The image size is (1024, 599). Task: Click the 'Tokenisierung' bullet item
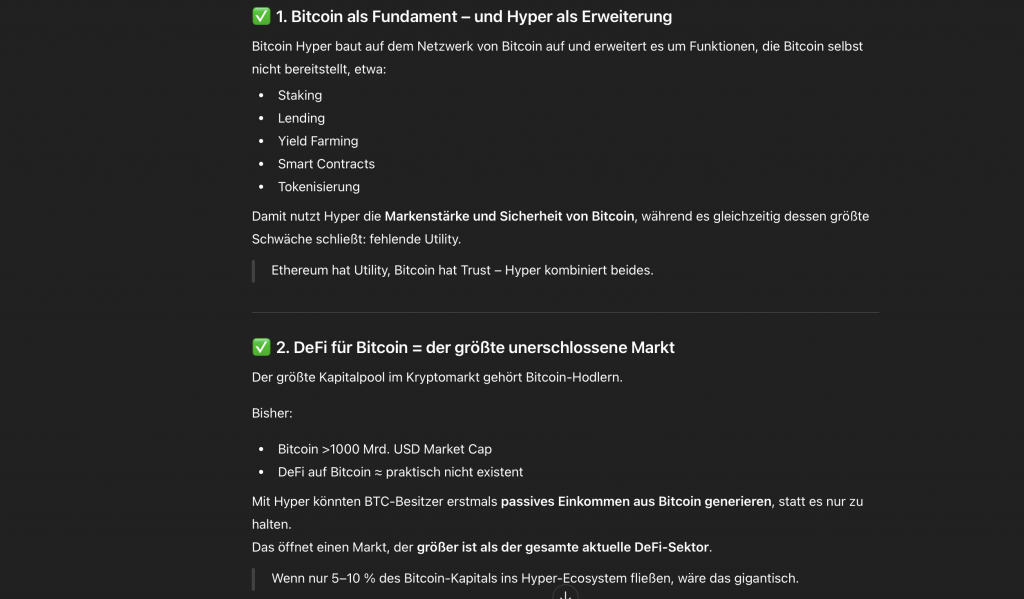pyautogui.click(x=319, y=187)
